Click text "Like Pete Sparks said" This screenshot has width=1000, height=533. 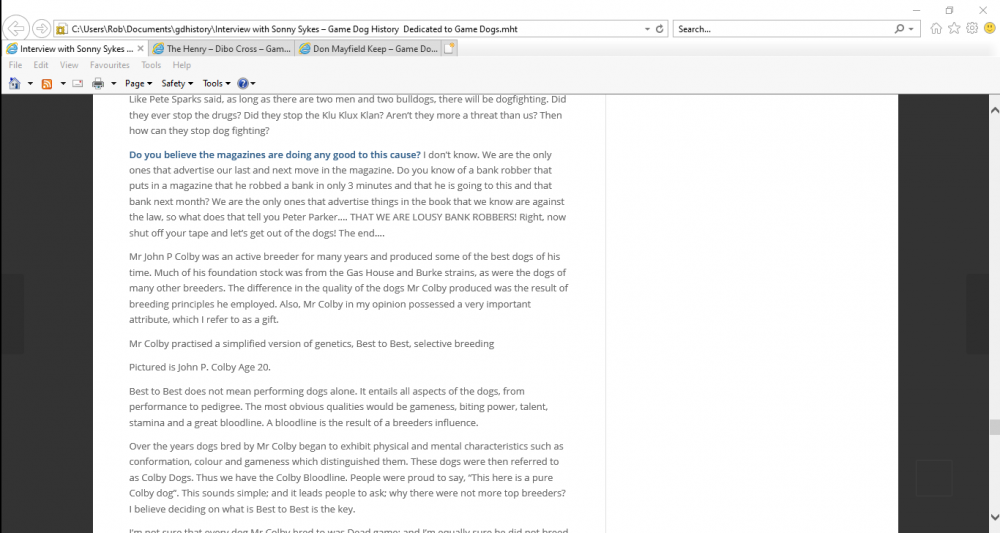(x=174, y=99)
